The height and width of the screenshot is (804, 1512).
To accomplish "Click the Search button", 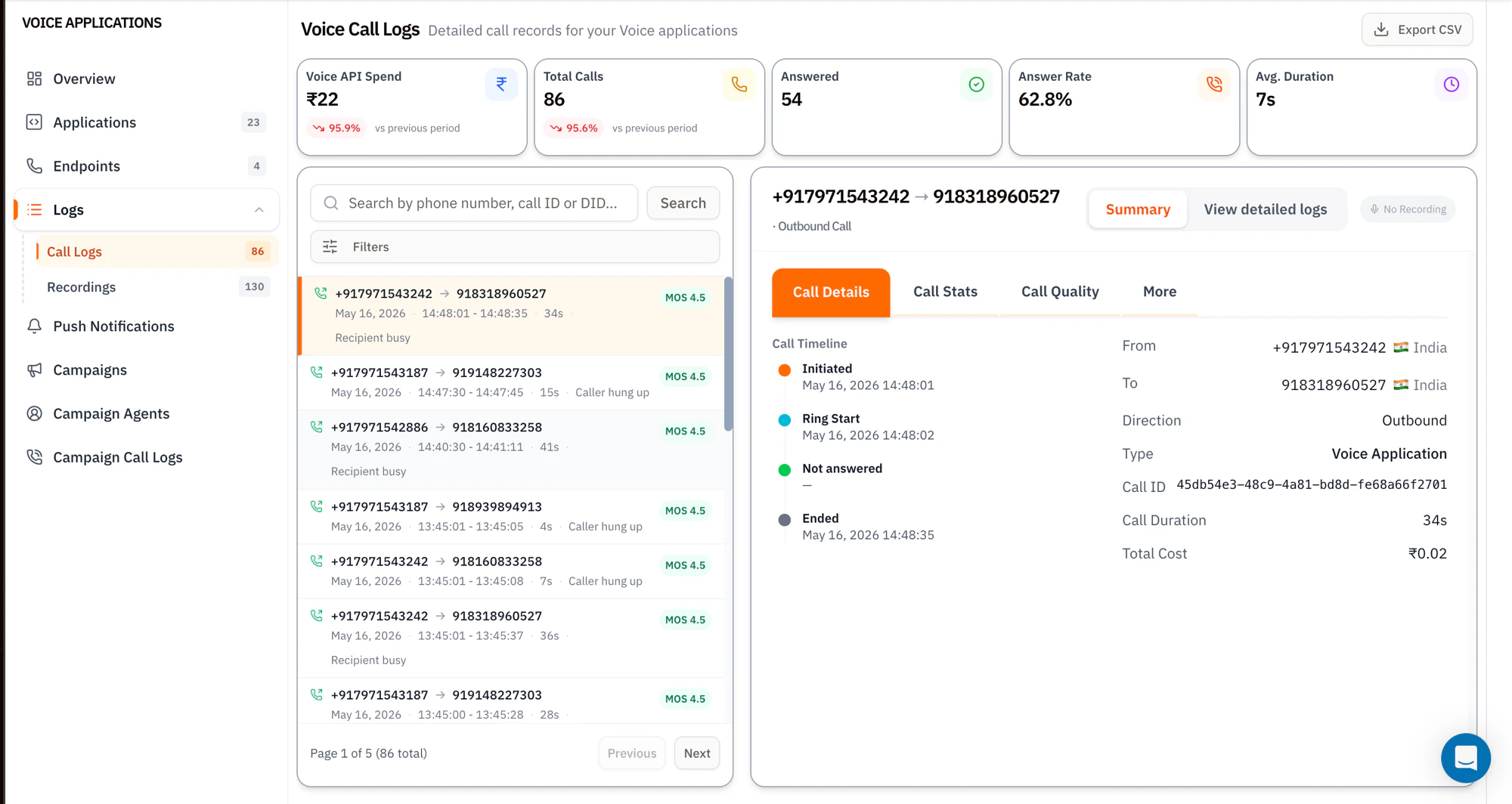I will [x=683, y=203].
